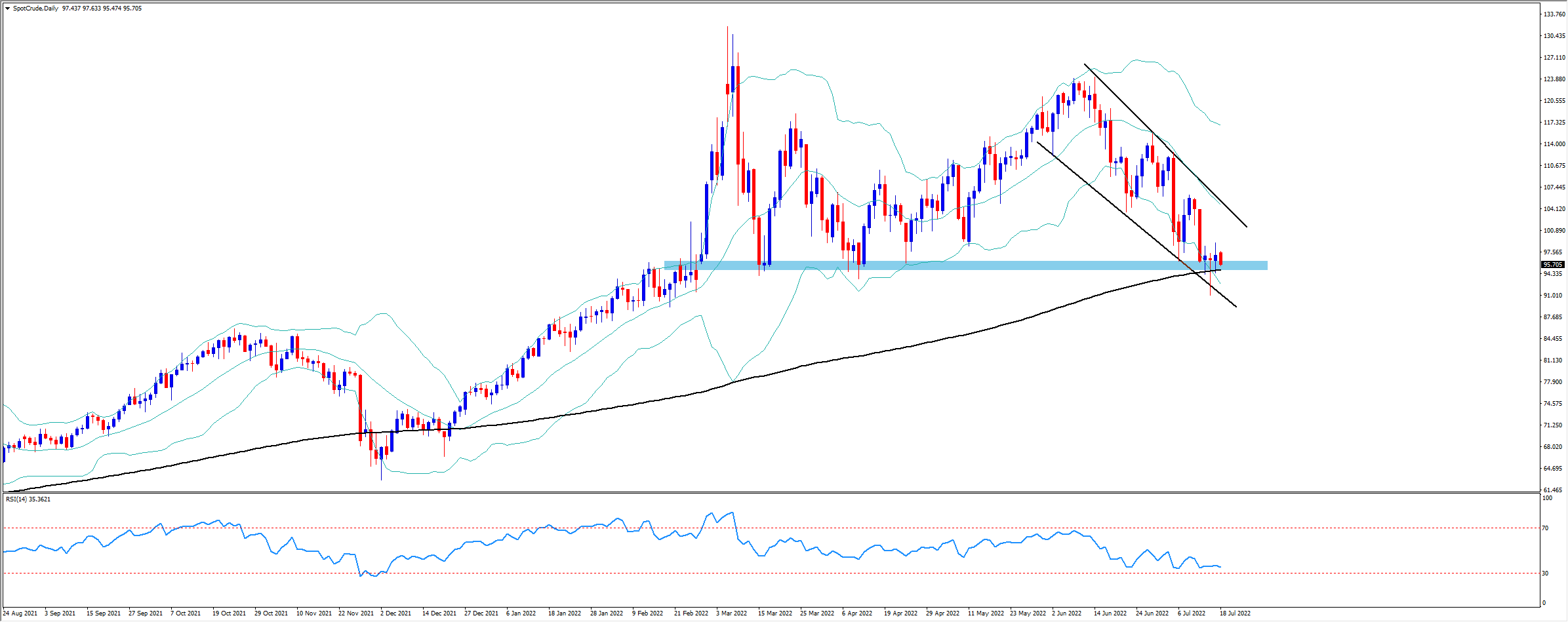The height and width of the screenshot is (622, 1568).
Task: Click the 94.335 price axis value
Action: pos(1552,274)
